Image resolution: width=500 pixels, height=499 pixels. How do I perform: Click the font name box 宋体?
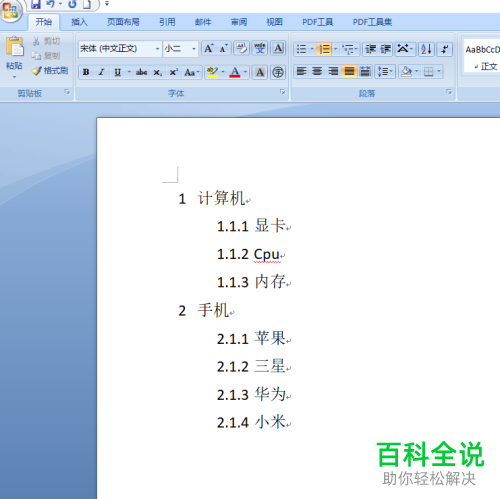116,49
